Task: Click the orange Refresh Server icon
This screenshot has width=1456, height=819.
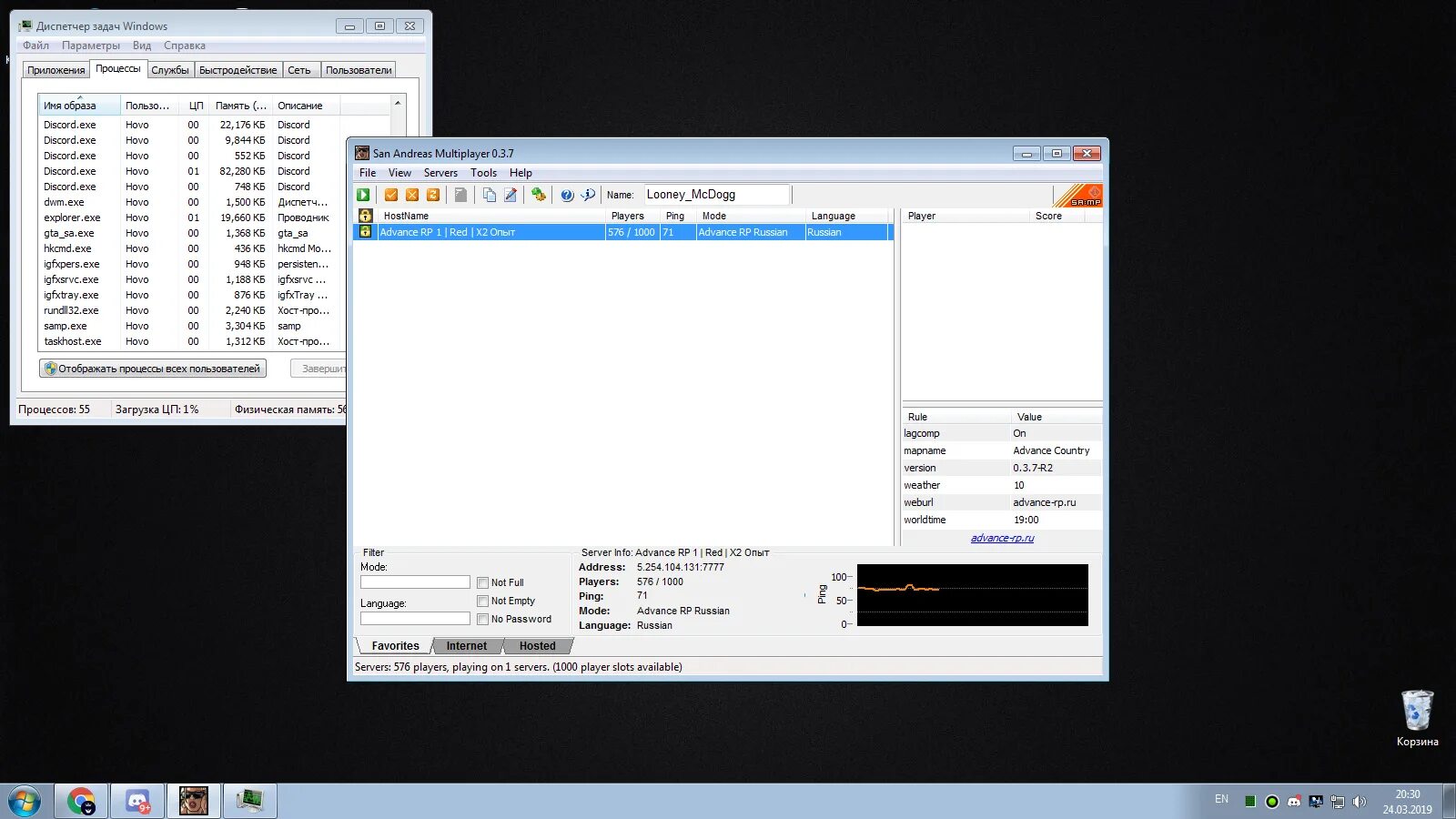Action: [433, 195]
